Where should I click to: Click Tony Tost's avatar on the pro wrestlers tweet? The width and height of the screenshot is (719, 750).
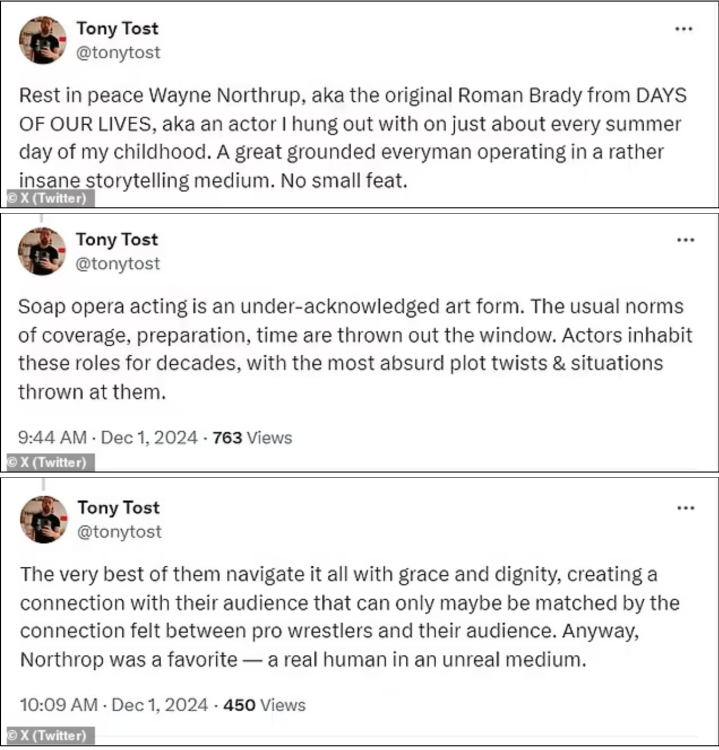pyautogui.click(x=43, y=519)
